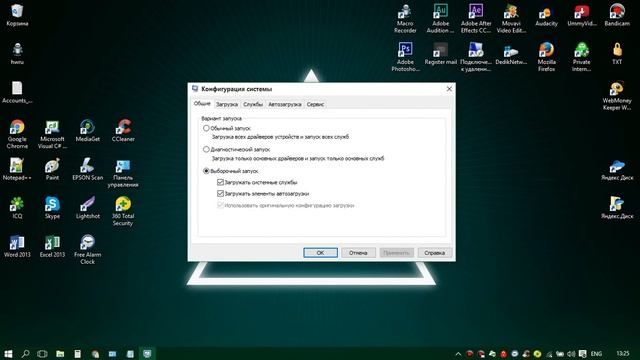Click the TXT padlock desktop icon
The height and width of the screenshot is (360, 640).
tap(617, 53)
